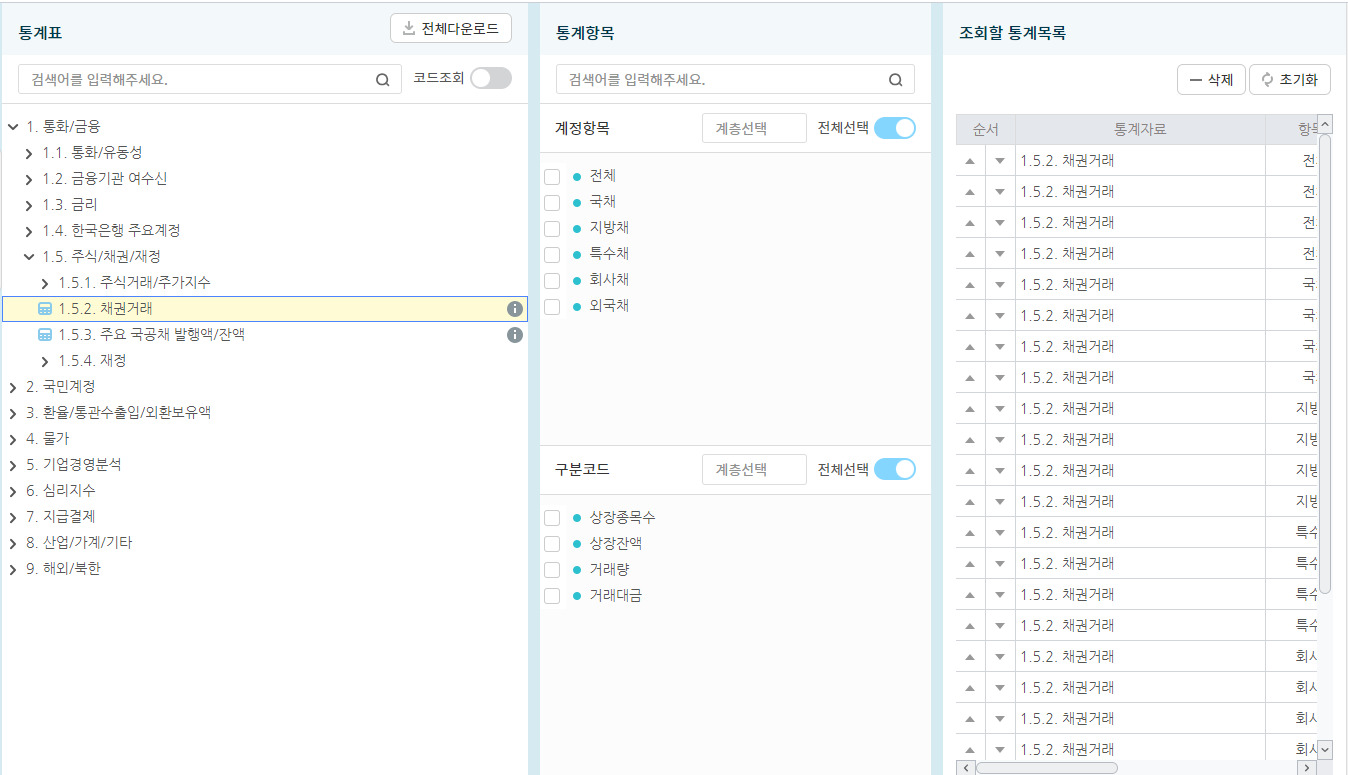The image size is (1348, 775).
Task: Click 계층선택 field in 계정항목 section
Action: (x=754, y=128)
